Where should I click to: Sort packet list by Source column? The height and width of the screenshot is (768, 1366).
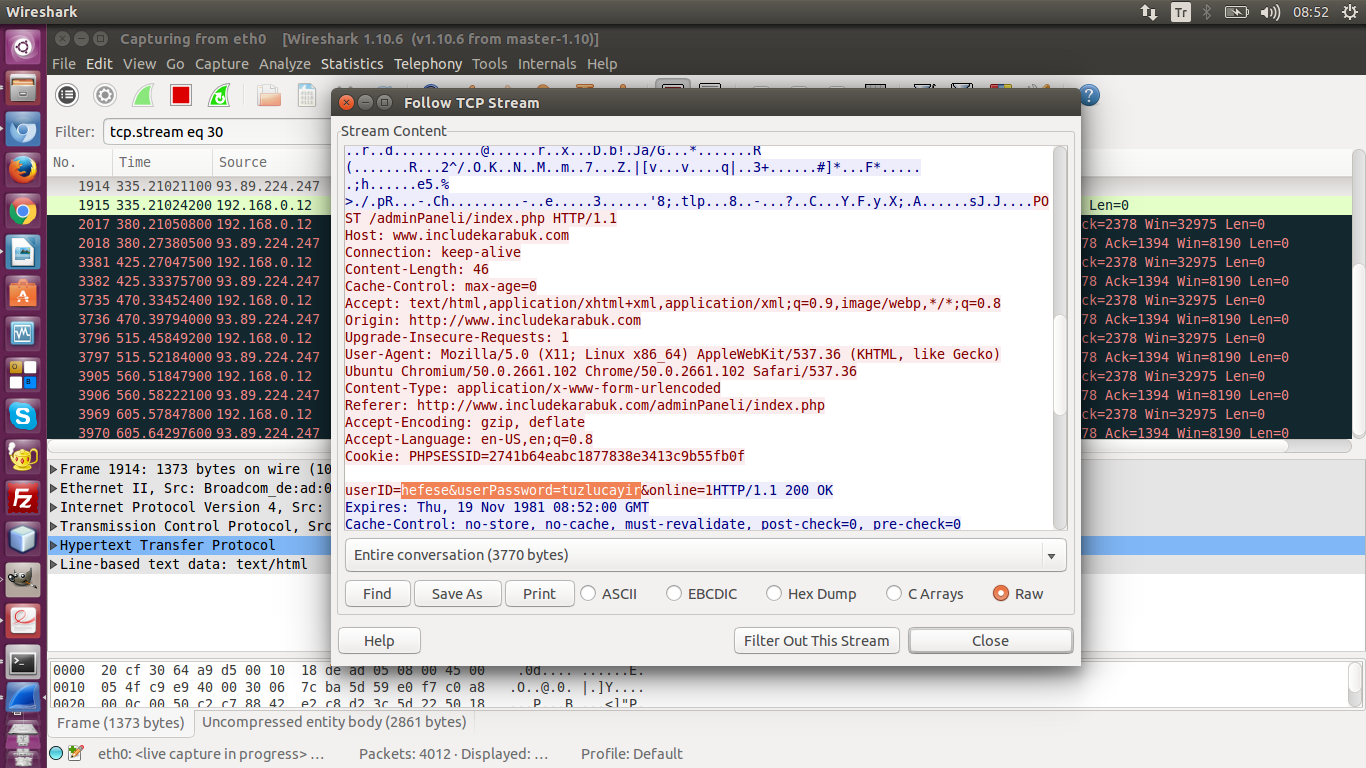coord(270,162)
